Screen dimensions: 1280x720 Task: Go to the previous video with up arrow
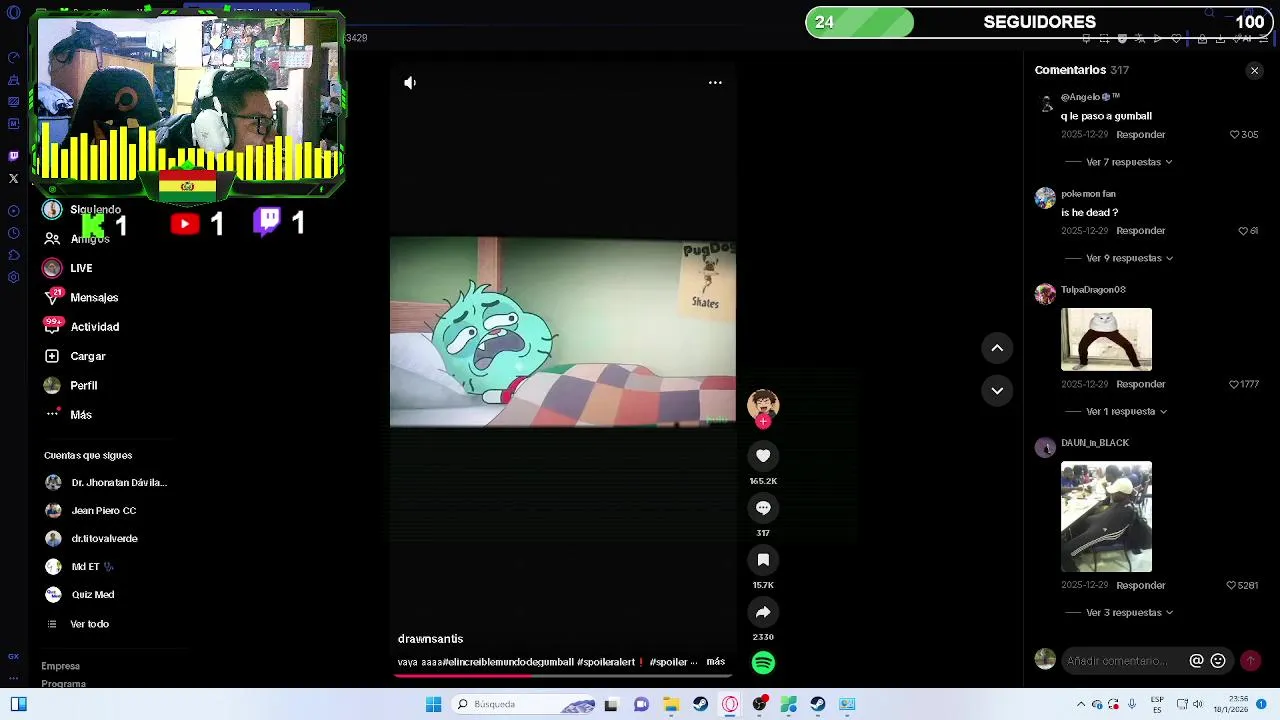tap(997, 348)
